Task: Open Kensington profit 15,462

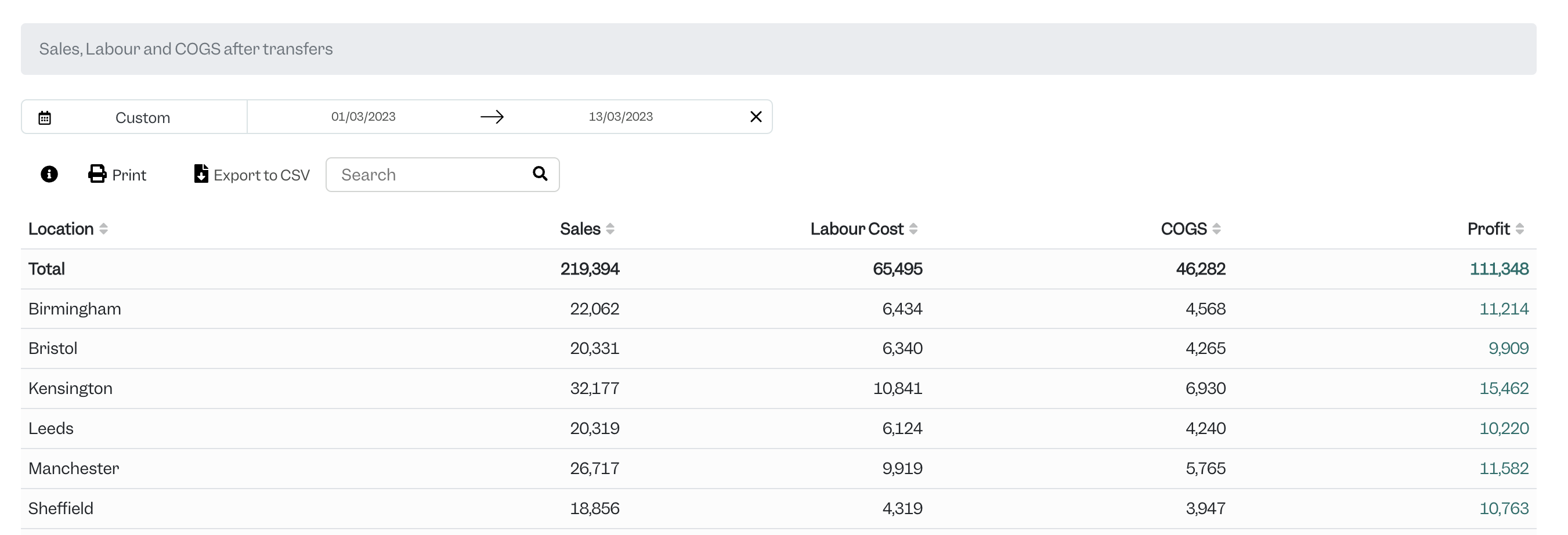Action: pyautogui.click(x=1504, y=389)
